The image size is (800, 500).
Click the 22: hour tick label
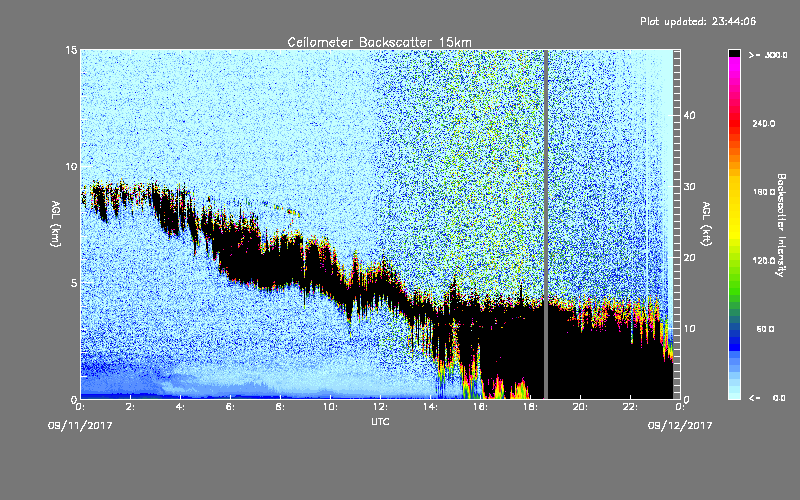(x=630, y=407)
